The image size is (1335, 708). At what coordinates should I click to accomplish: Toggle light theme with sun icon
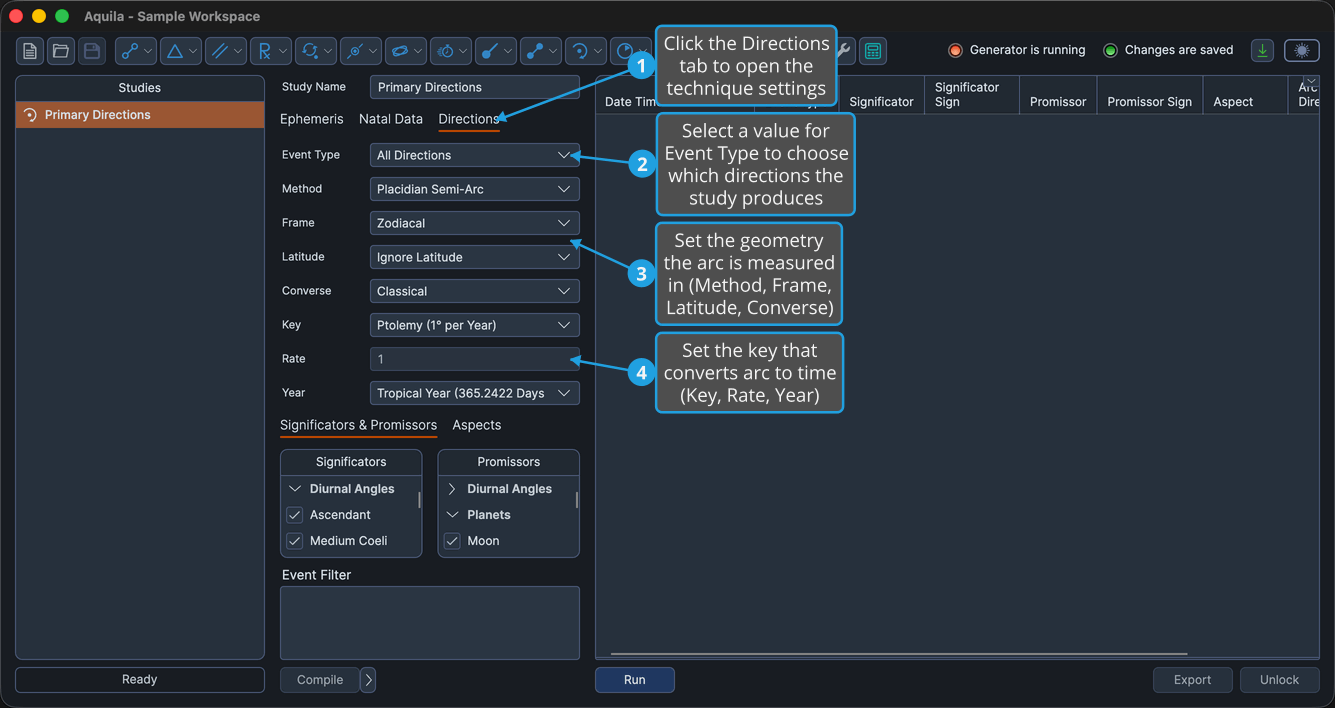[x=1302, y=51]
